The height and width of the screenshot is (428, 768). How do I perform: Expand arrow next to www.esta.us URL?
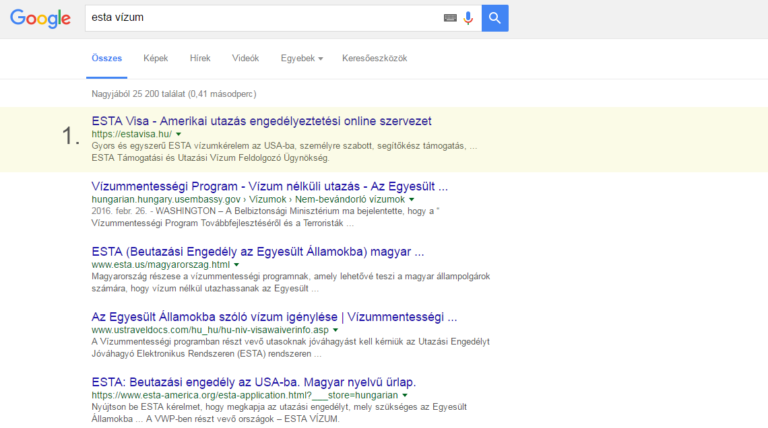[237, 265]
